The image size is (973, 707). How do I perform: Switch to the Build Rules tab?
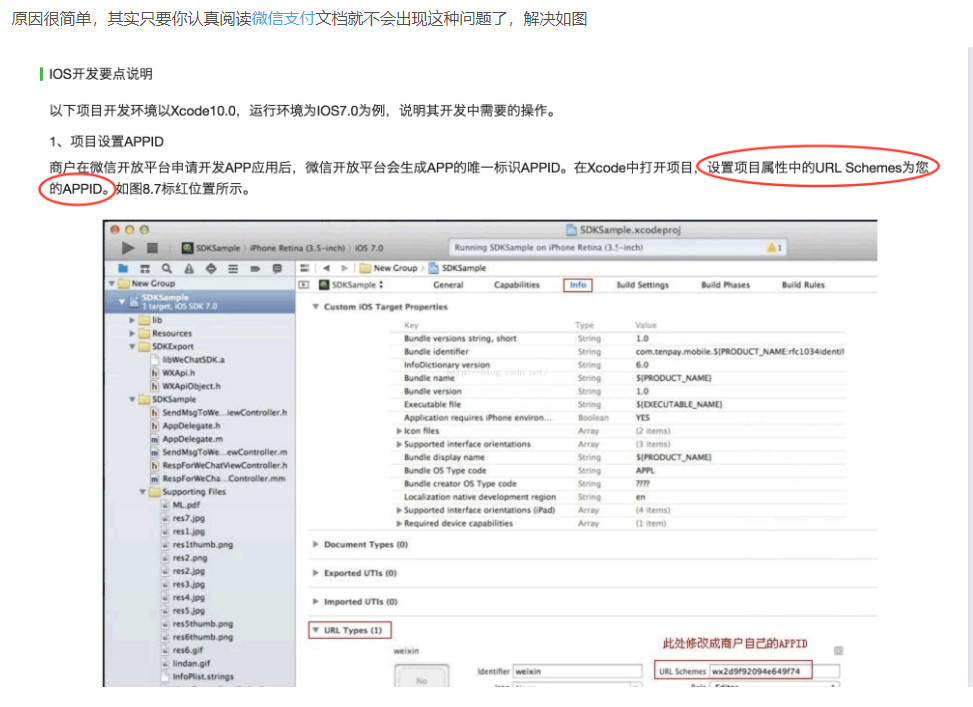803,285
